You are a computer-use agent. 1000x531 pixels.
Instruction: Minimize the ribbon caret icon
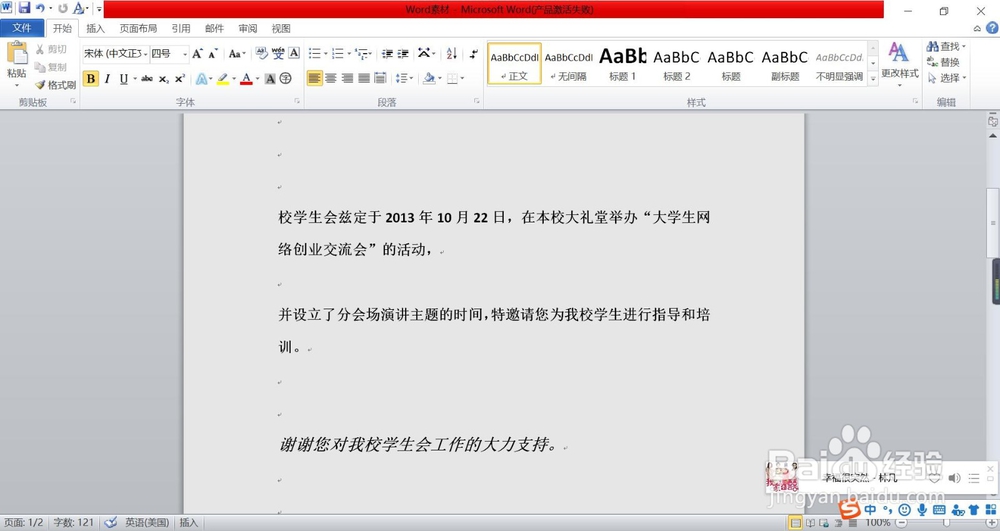click(x=977, y=29)
